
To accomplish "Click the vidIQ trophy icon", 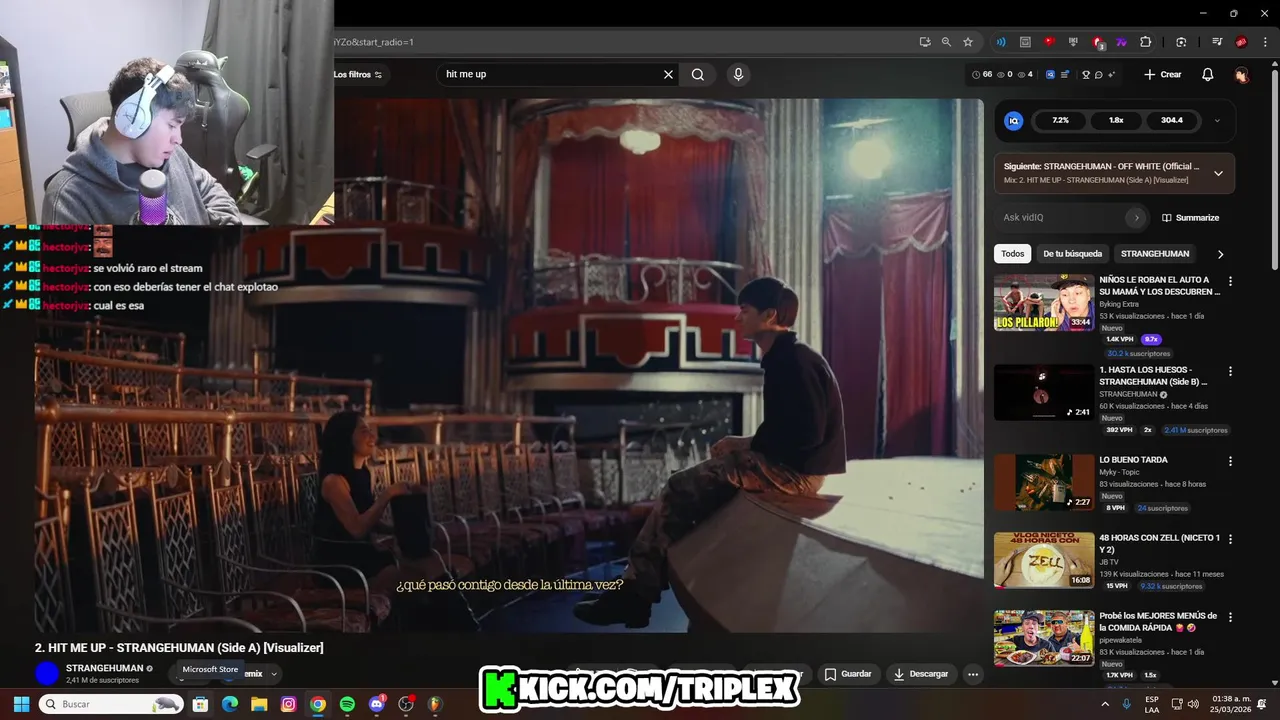I will point(1086,75).
